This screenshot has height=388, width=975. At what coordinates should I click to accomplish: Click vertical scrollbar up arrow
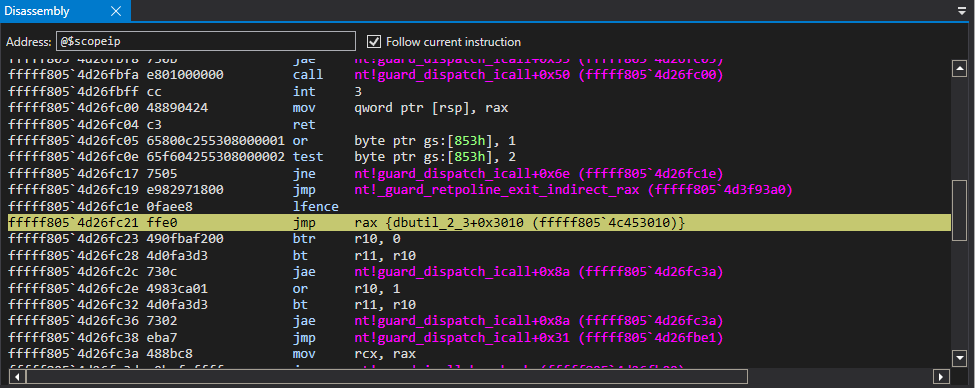959,68
